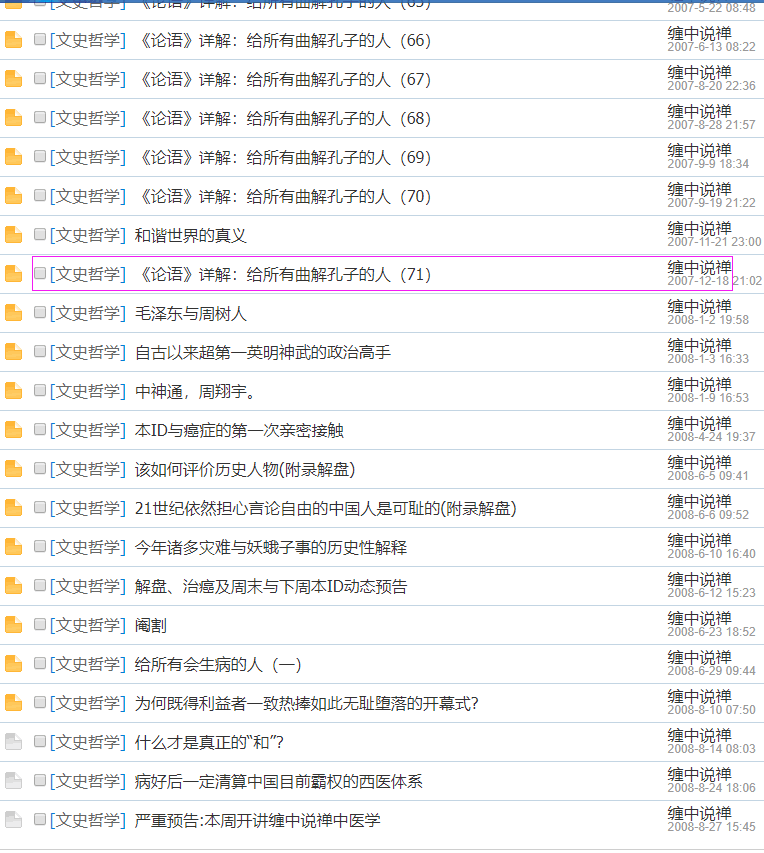Open thread 毛泽东与周树人
The width and height of the screenshot is (764, 853).
point(190,313)
